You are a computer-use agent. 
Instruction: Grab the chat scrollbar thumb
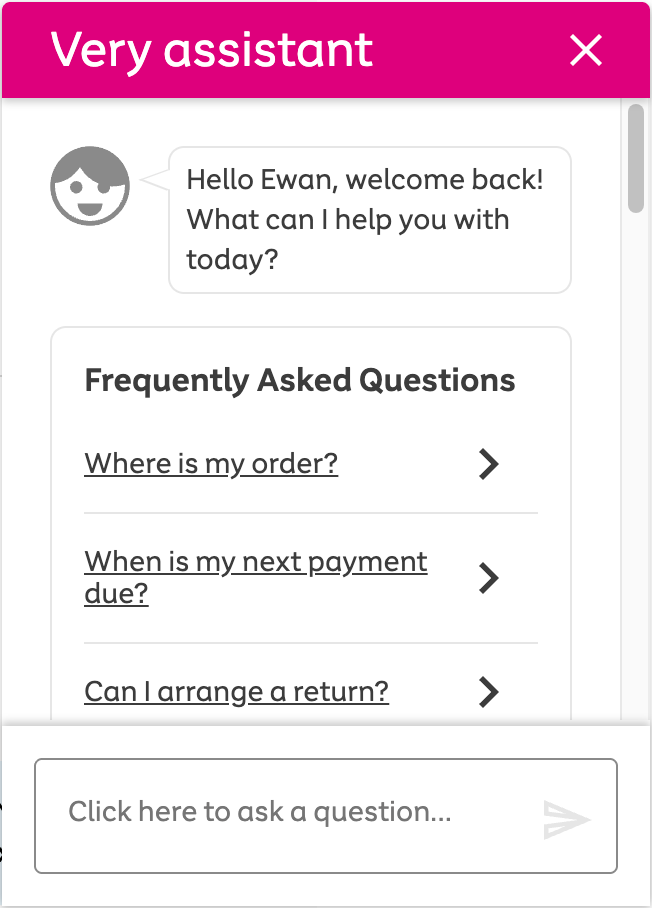(x=636, y=158)
